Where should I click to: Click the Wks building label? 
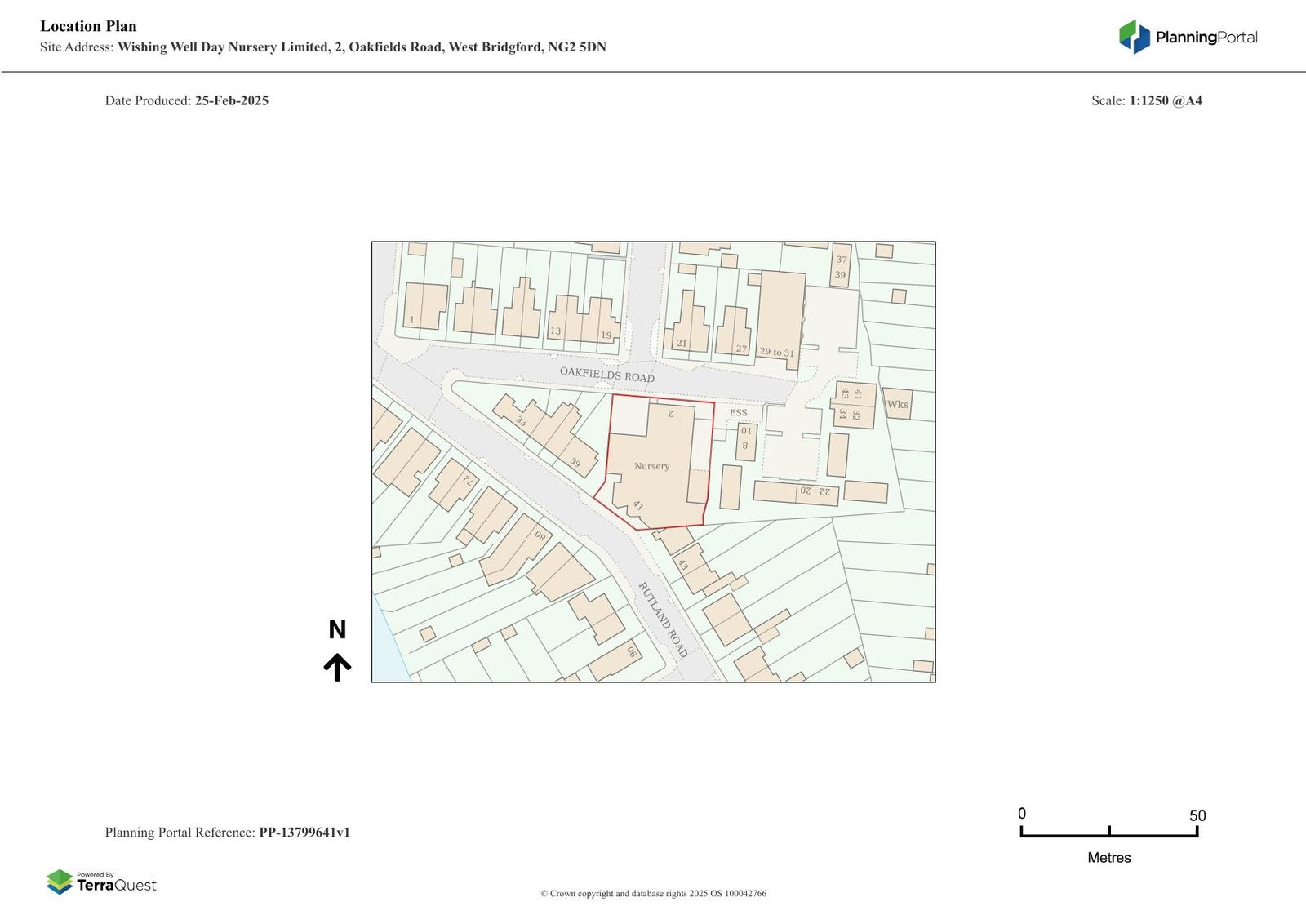coord(897,404)
